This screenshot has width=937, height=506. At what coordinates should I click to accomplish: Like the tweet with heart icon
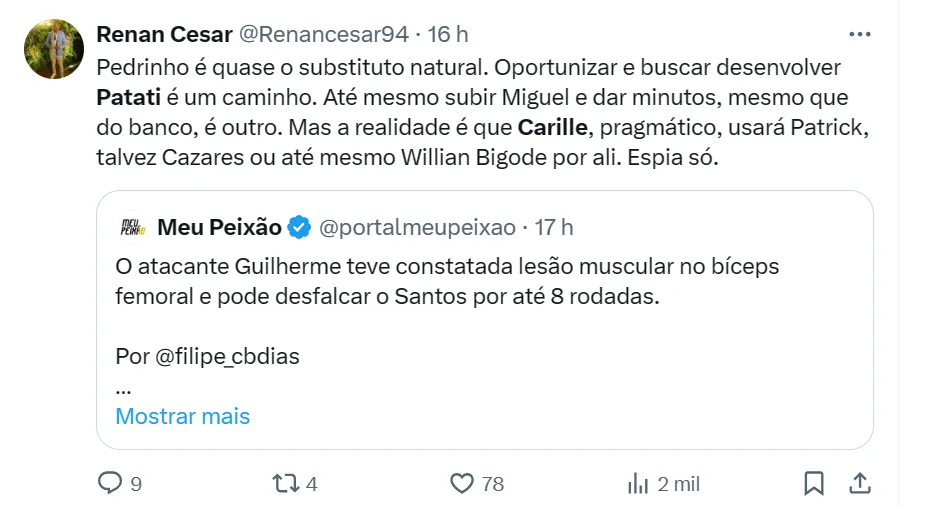tap(461, 484)
